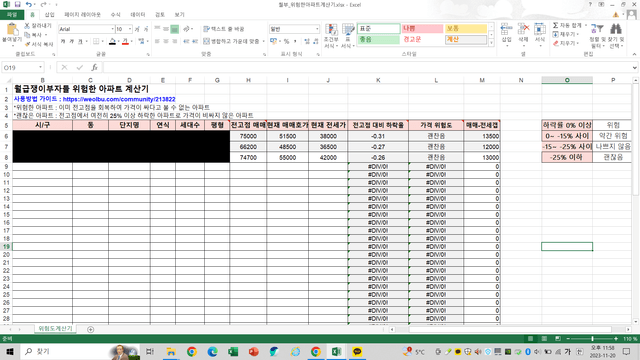Click the zoom slider handle
The width and height of the screenshot is (640, 360).
pyautogui.click(x=592, y=339)
